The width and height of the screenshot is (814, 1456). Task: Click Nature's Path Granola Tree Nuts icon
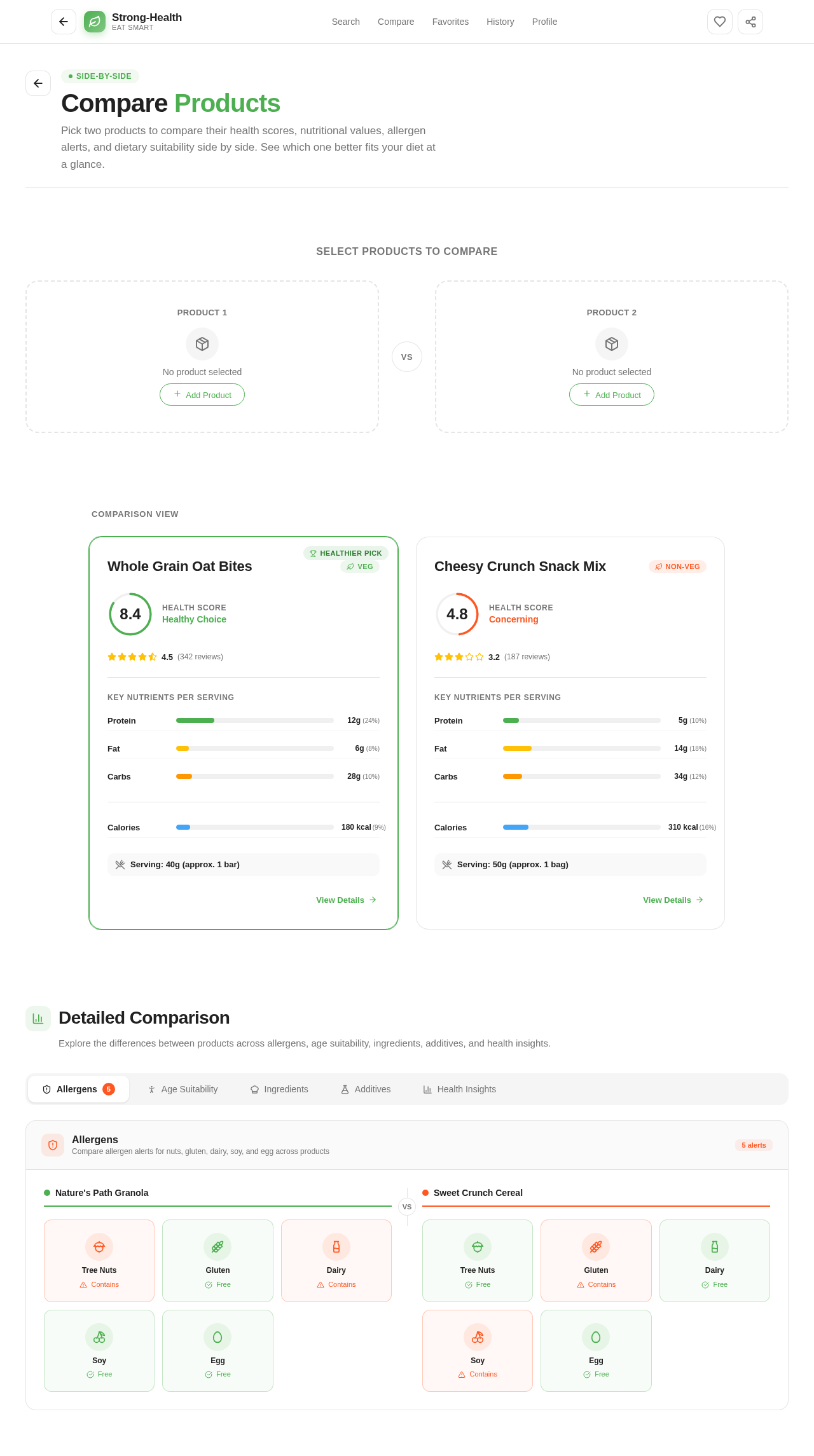pos(99,1247)
